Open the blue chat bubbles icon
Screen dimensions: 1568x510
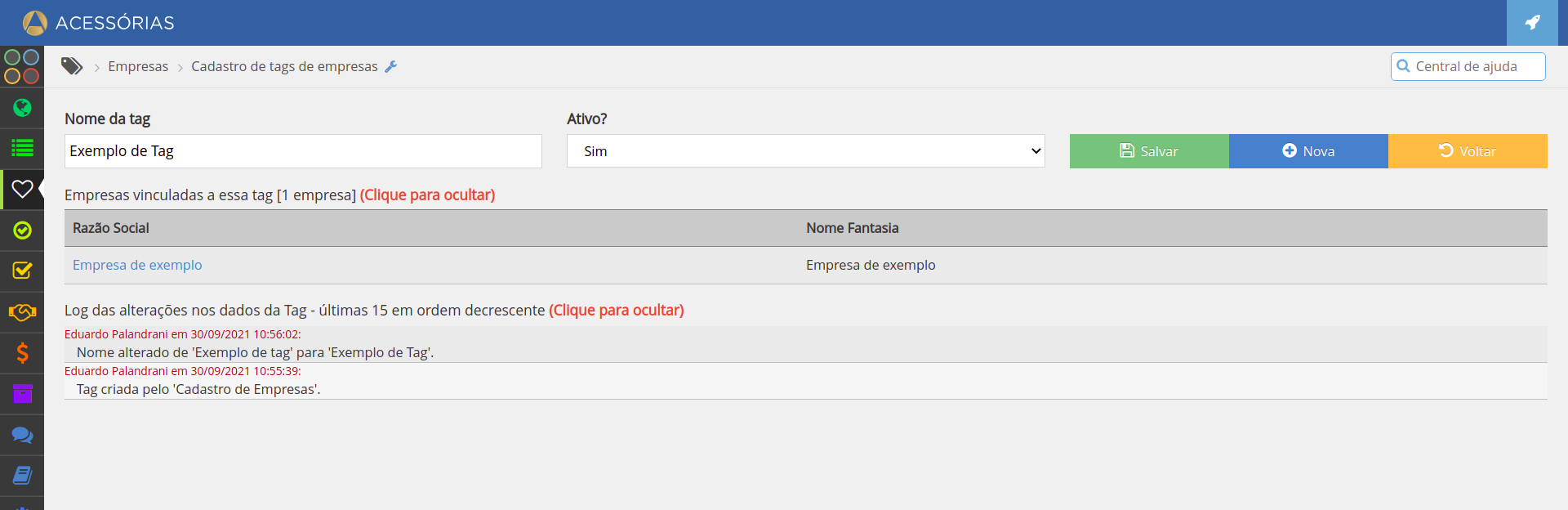tap(22, 435)
